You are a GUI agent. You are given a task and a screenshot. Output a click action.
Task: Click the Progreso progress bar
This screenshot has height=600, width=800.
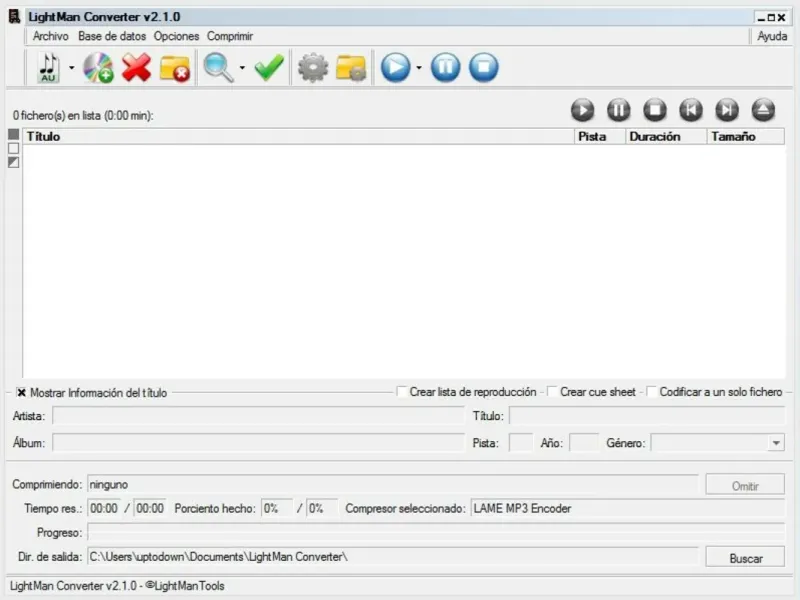tap(436, 532)
